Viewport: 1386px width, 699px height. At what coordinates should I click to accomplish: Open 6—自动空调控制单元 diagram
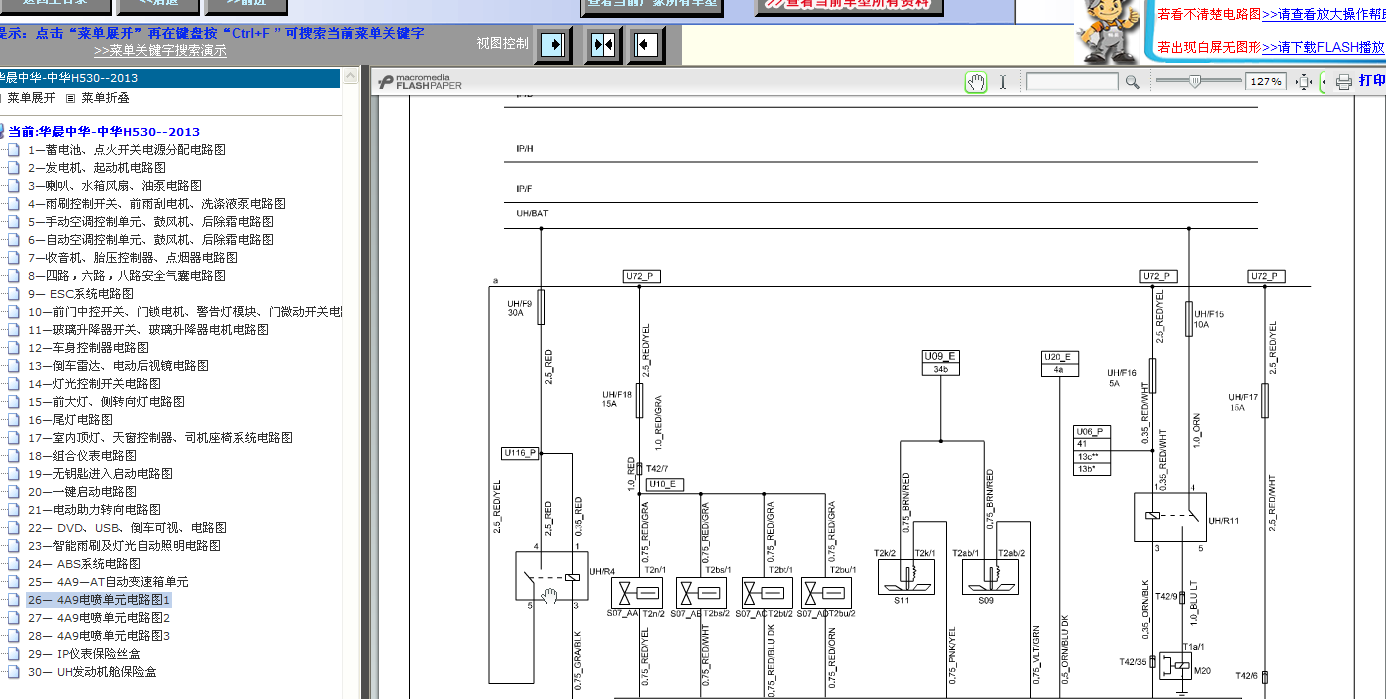pos(151,240)
